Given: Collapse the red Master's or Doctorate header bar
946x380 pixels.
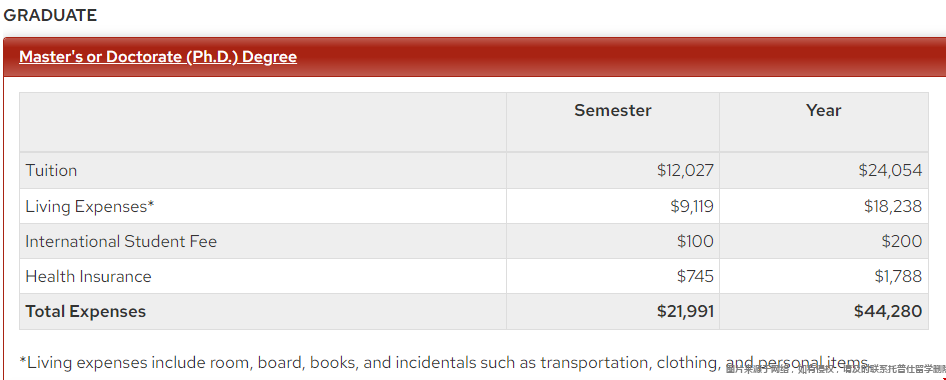Looking at the screenshot, I should [x=475, y=57].
